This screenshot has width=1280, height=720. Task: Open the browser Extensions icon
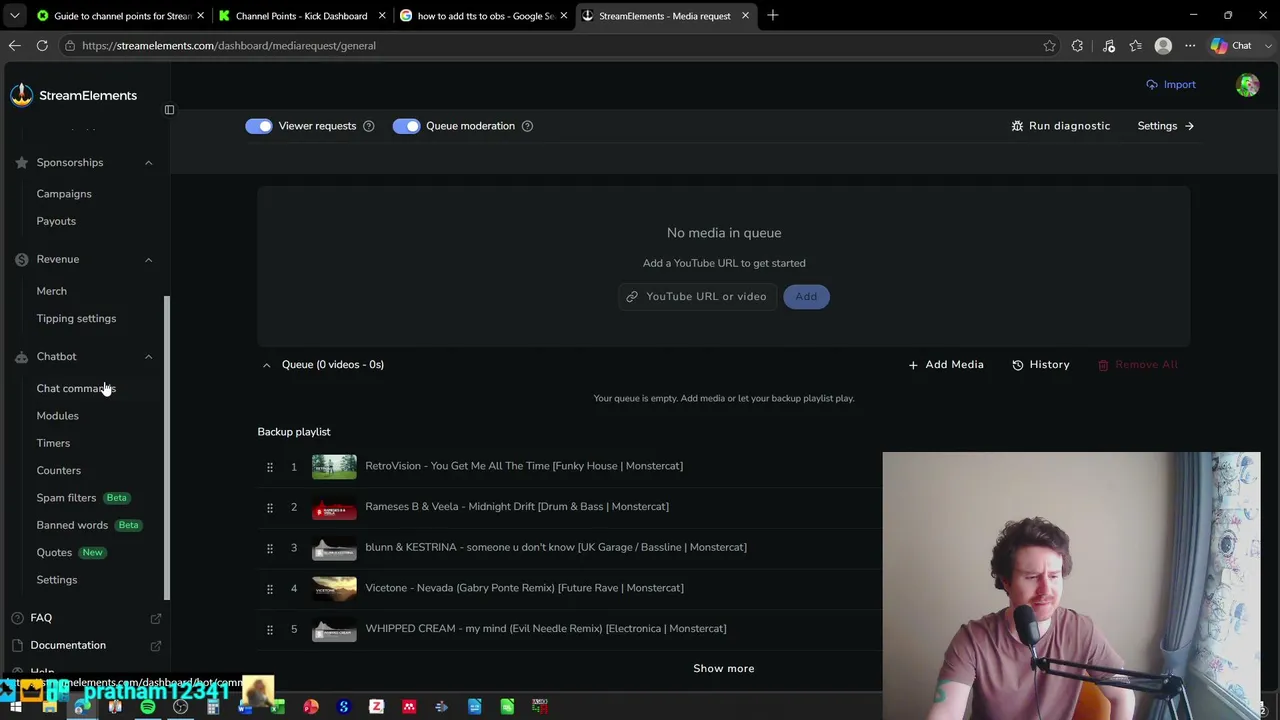1077,46
